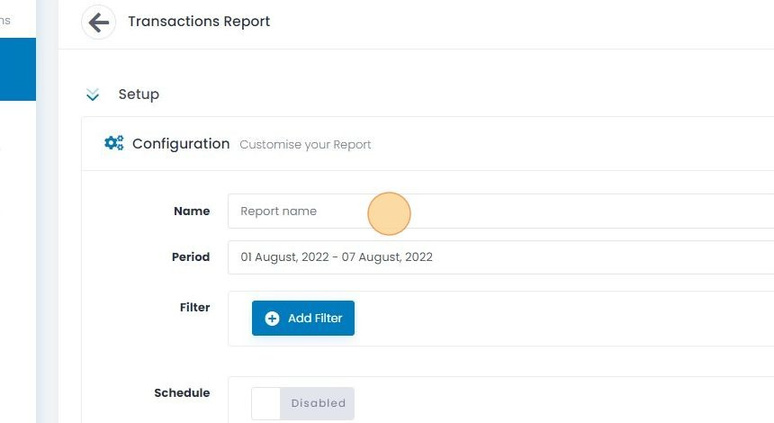Select the highlighted blue sidebar item
This screenshot has width=774, height=423.
[x=18, y=69]
